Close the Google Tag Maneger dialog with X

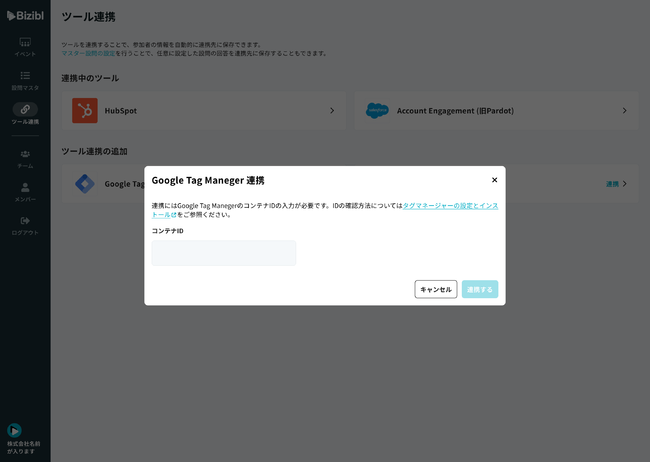click(x=494, y=180)
